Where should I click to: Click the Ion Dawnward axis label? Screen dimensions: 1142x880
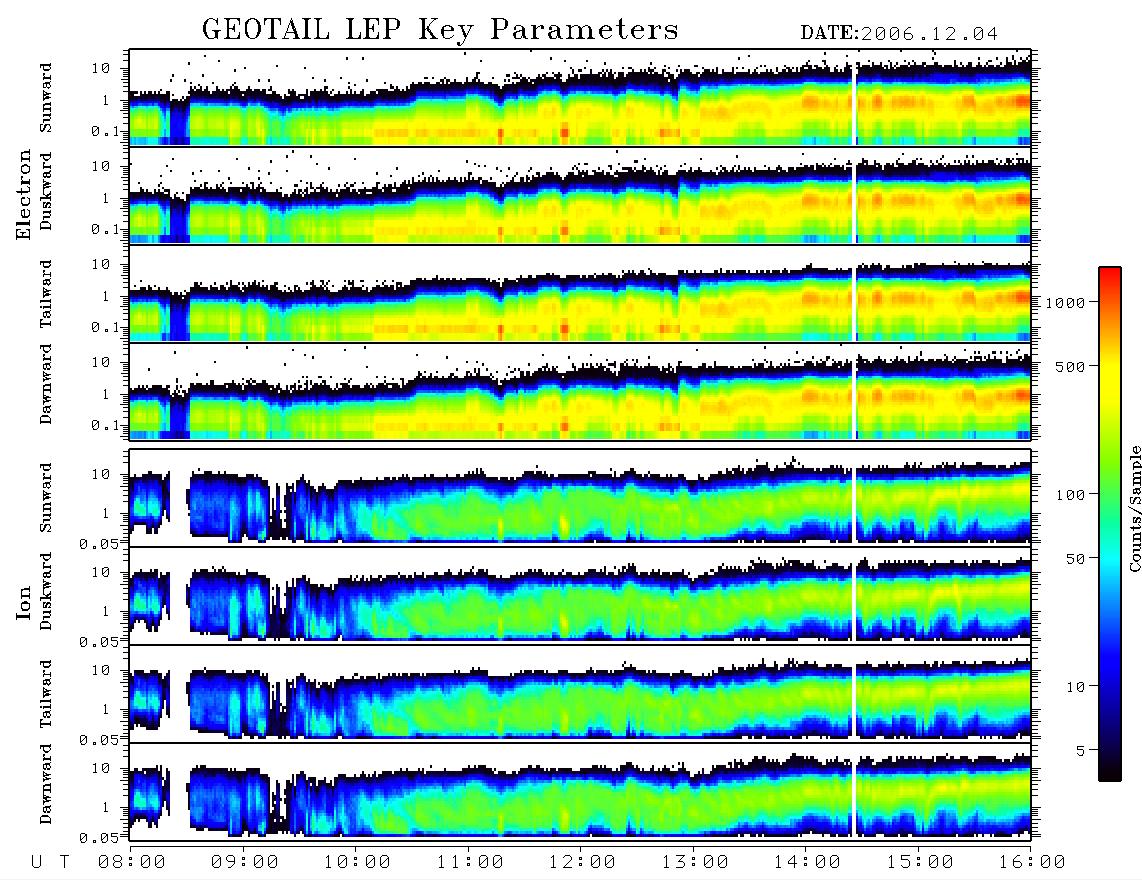click(46, 784)
